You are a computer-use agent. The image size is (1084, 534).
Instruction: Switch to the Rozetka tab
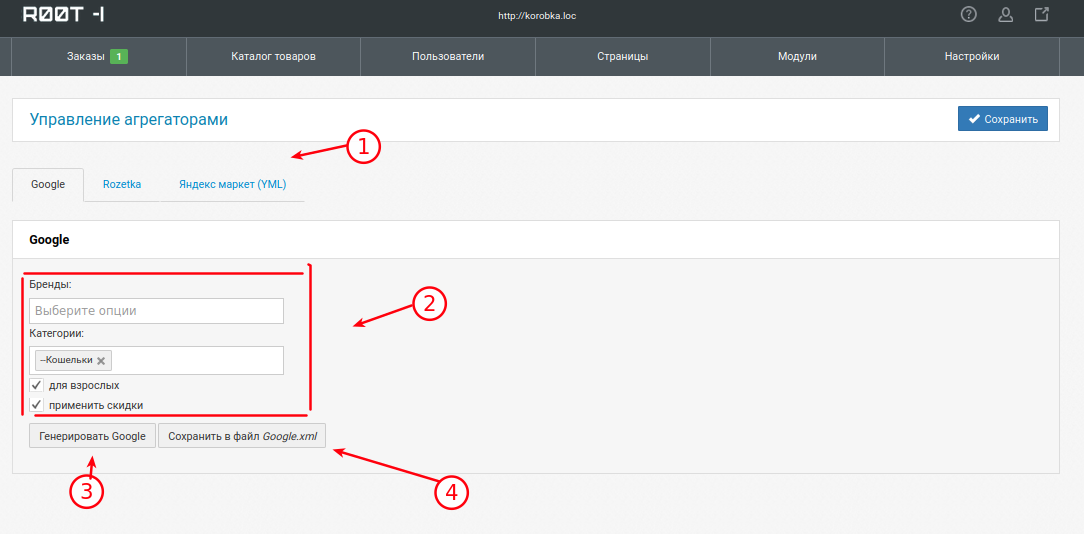(x=122, y=185)
